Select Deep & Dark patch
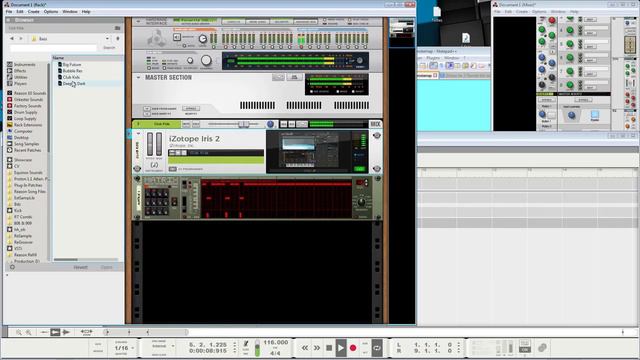This screenshot has width=640, height=360. pyautogui.click(x=74, y=83)
